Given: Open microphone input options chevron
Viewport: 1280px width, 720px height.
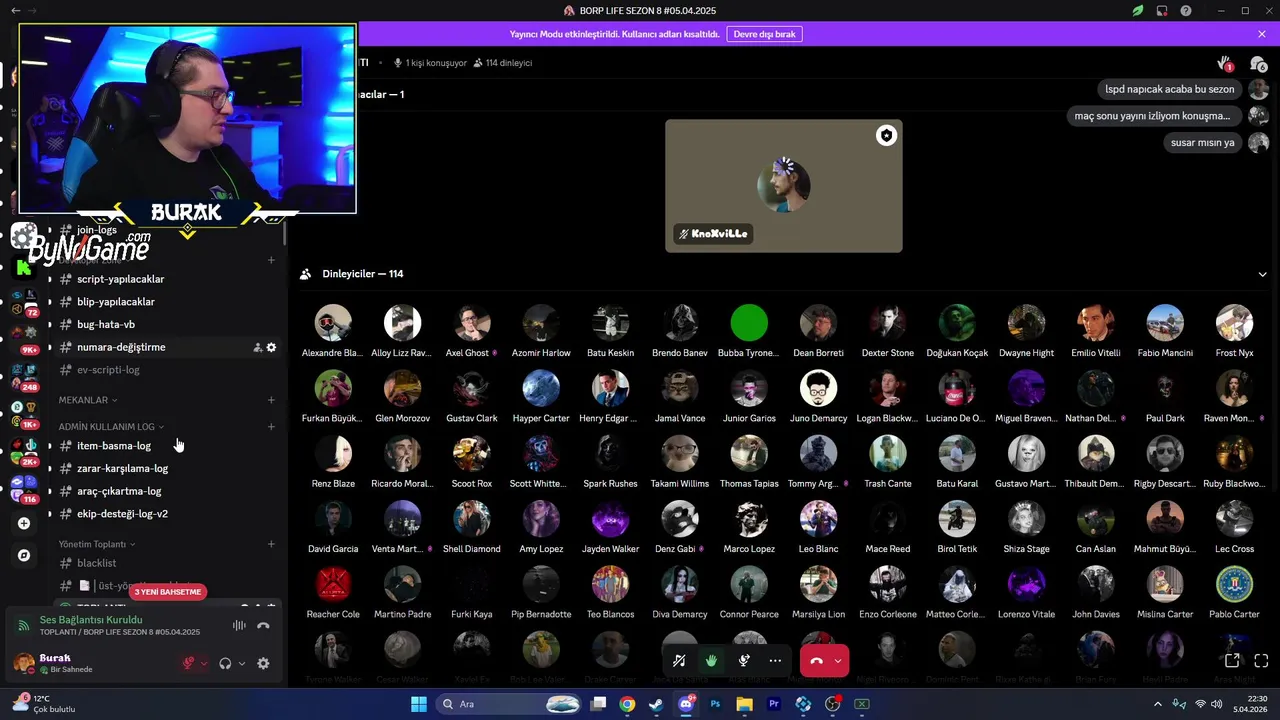Looking at the screenshot, I should pyautogui.click(x=204, y=663).
